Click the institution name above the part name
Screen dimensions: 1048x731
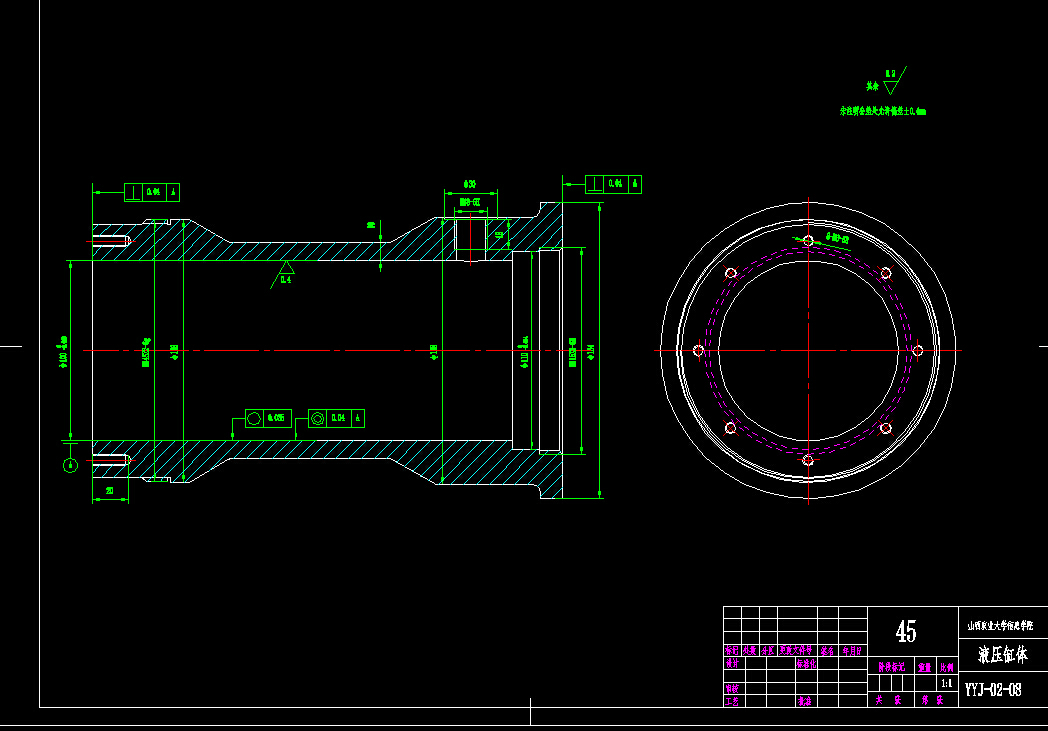coord(1001,625)
